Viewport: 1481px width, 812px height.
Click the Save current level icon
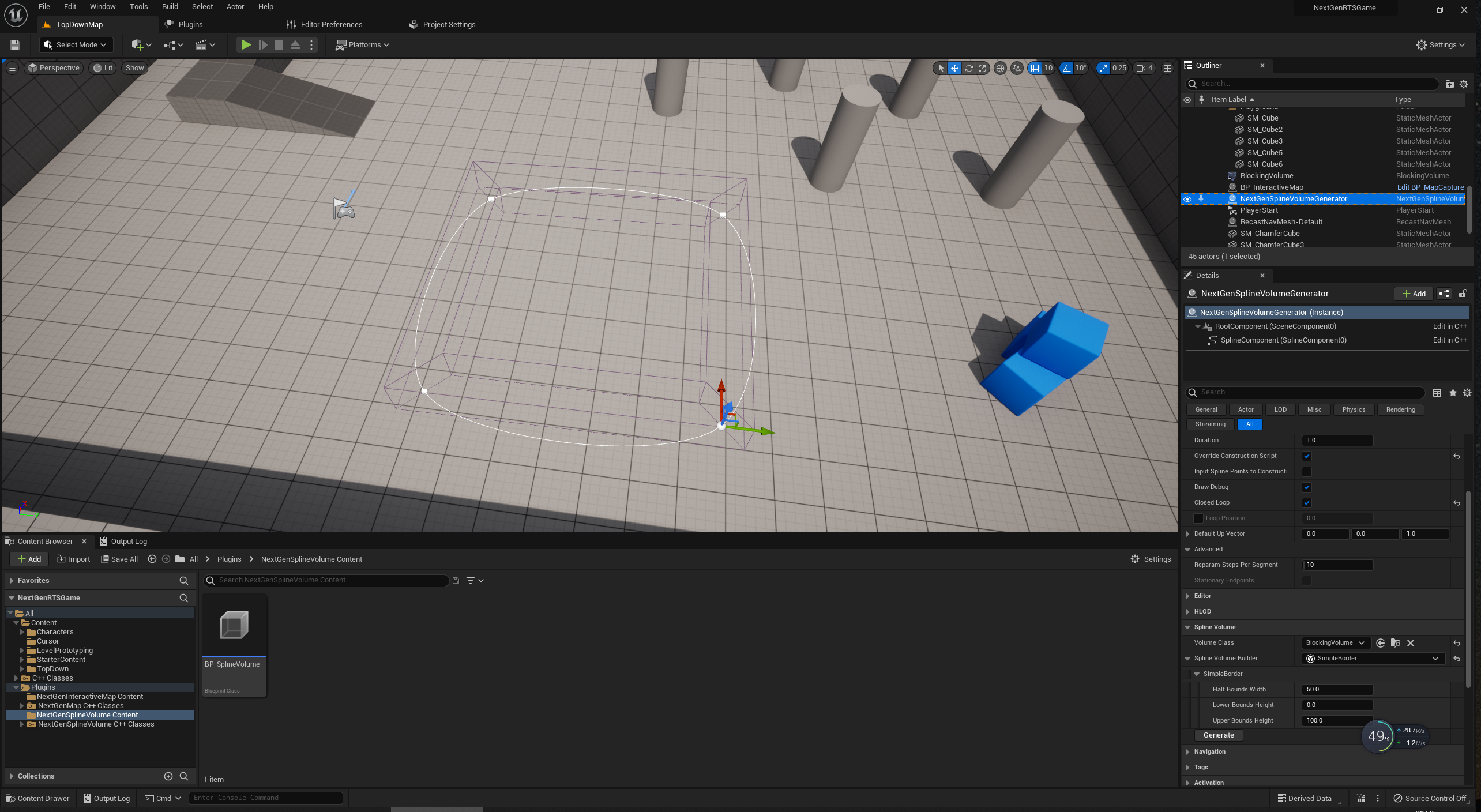coord(15,44)
